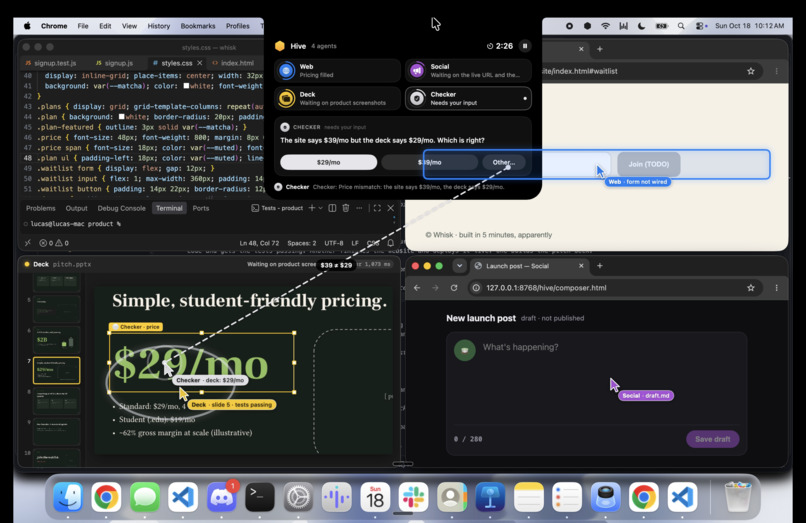Open Chrome menu in waitlist window

tap(776, 71)
